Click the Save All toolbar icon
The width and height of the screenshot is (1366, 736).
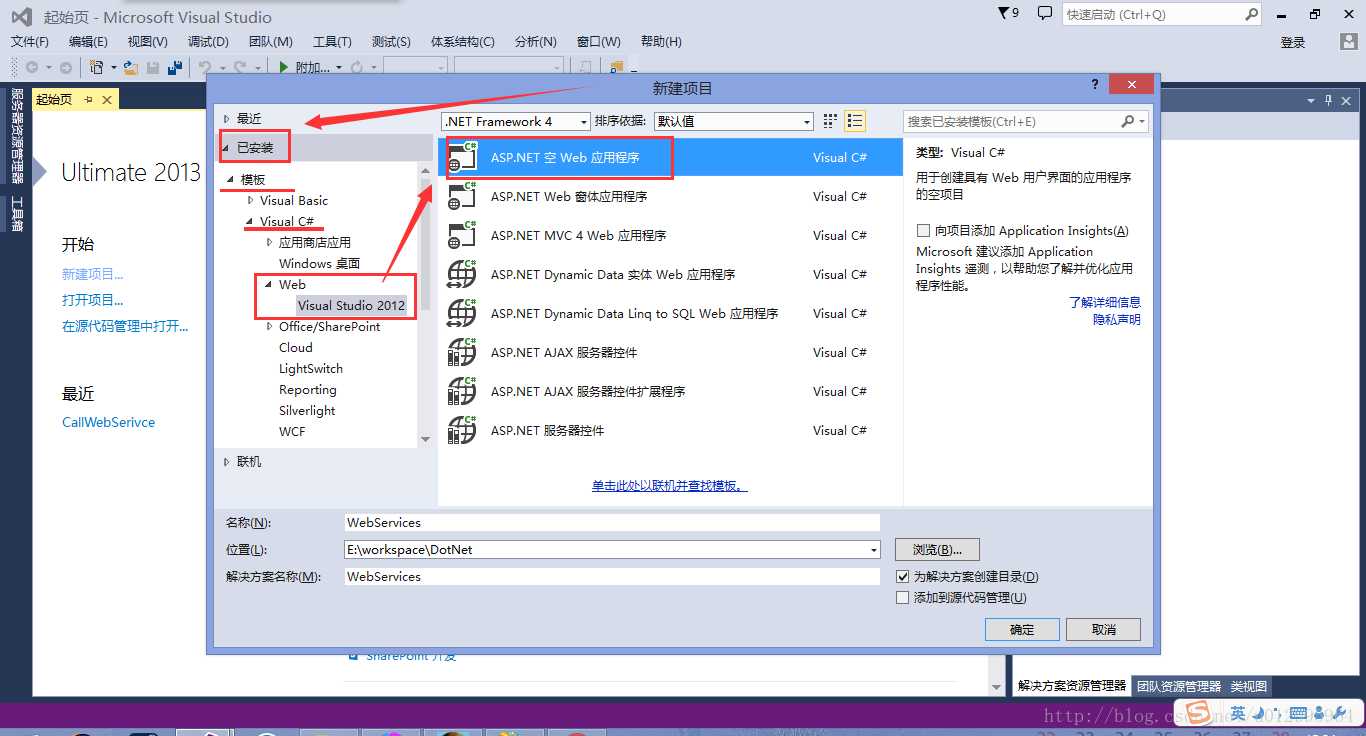[175, 67]
